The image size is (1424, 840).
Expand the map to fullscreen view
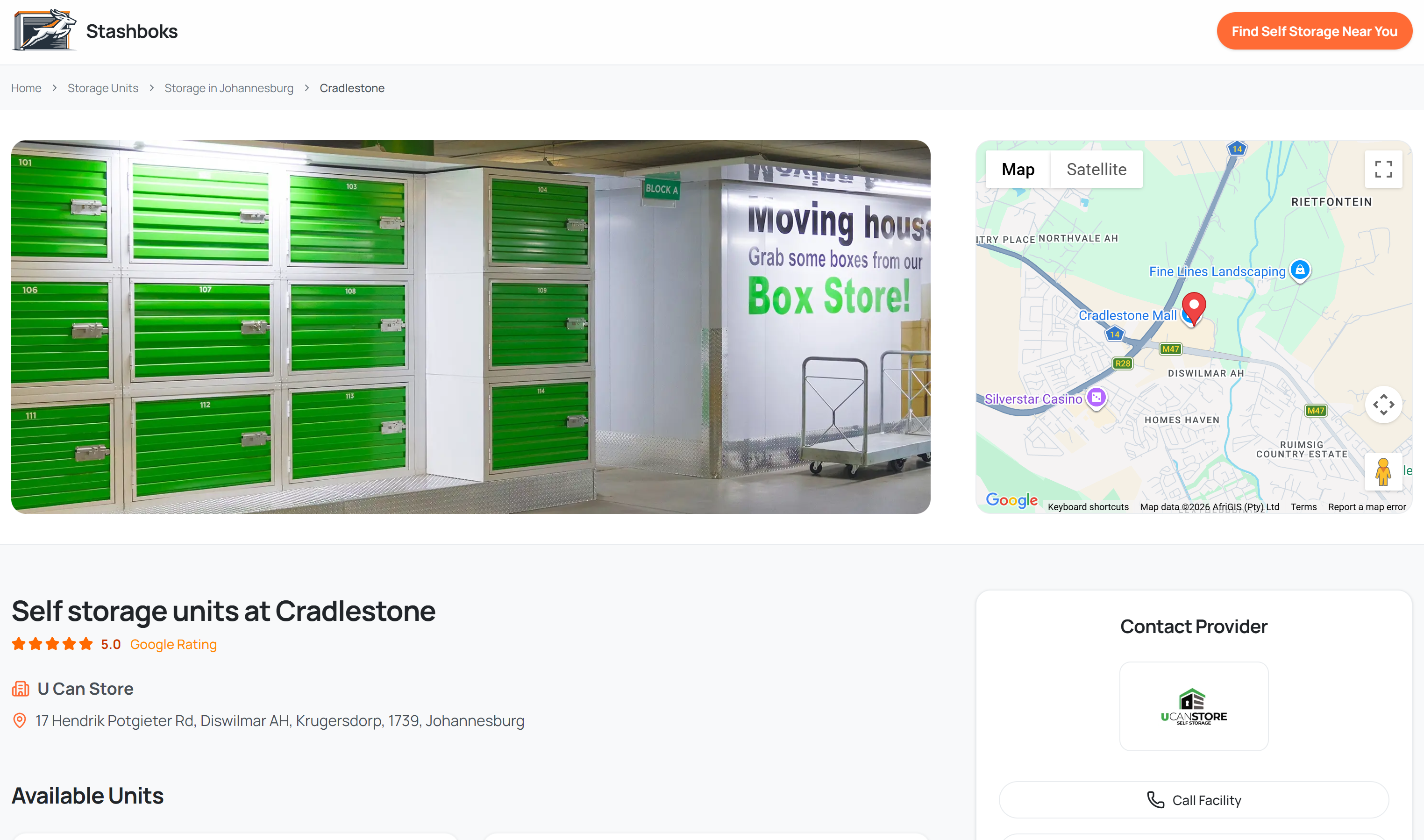(1383, 169)
